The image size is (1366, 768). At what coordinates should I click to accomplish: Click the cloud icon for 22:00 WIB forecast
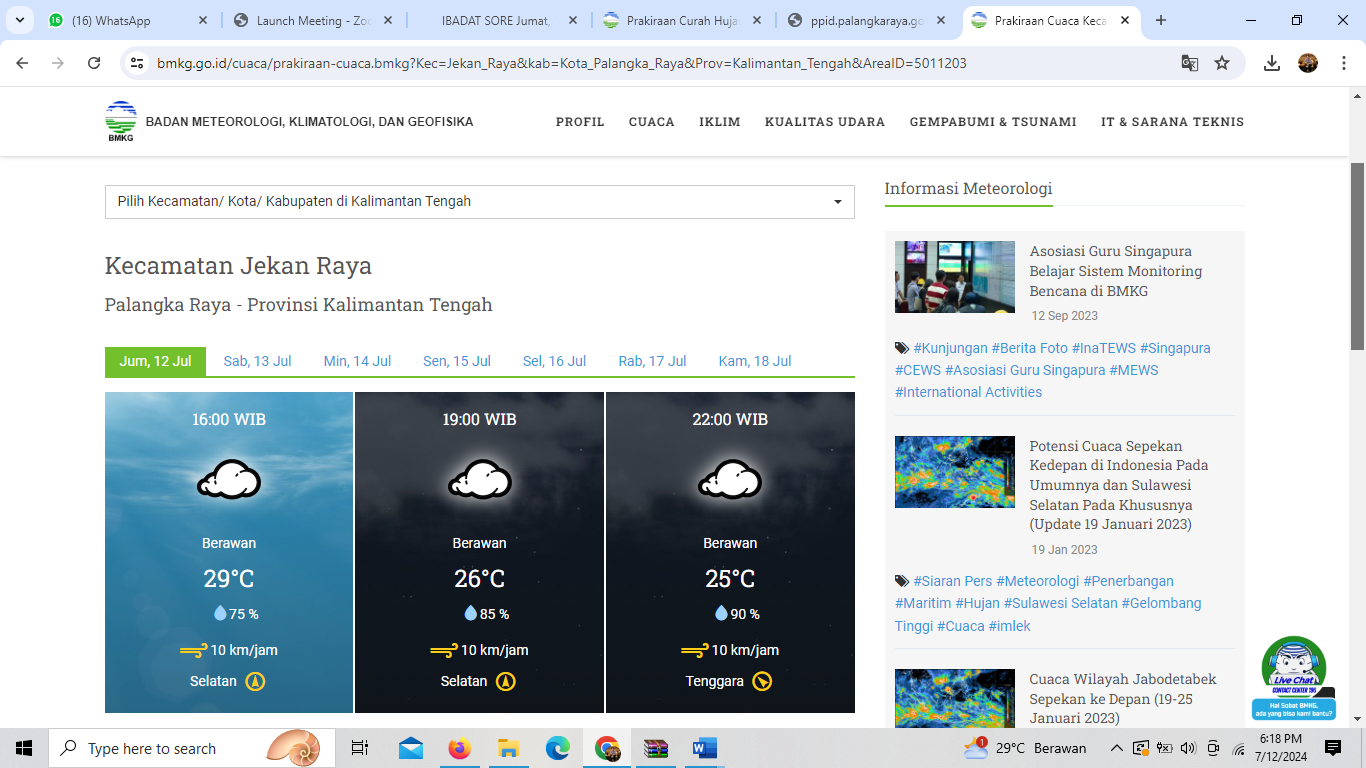tap(730, 480)
